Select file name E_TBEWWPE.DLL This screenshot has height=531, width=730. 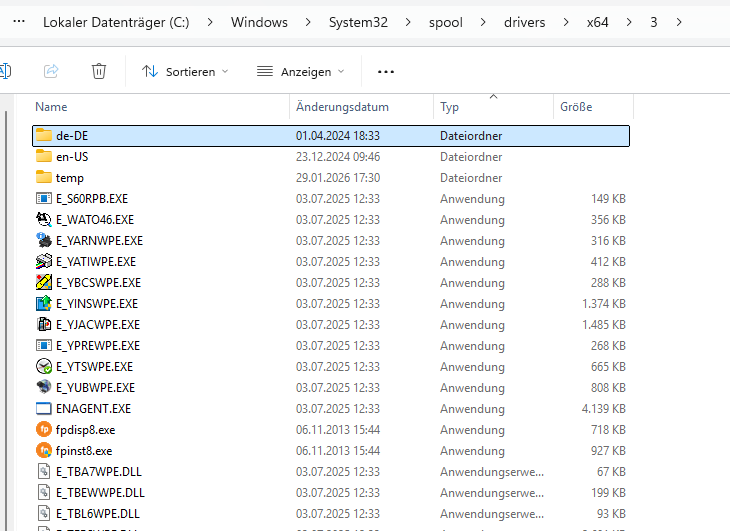coord(100,493)
